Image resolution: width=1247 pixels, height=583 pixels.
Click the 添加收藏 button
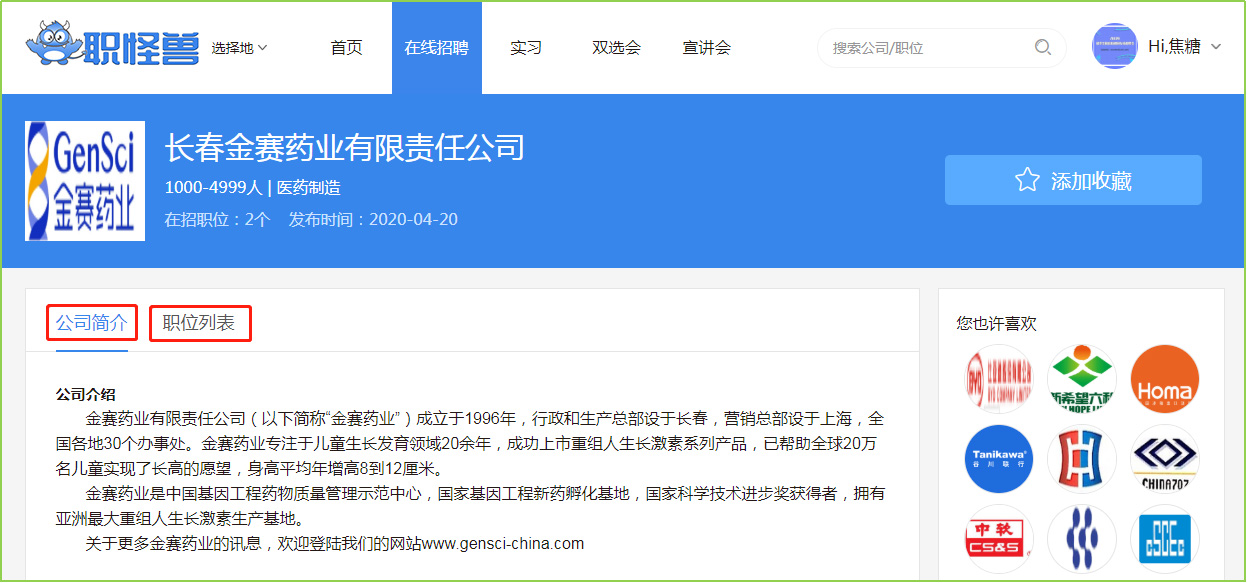(1073, 180)
